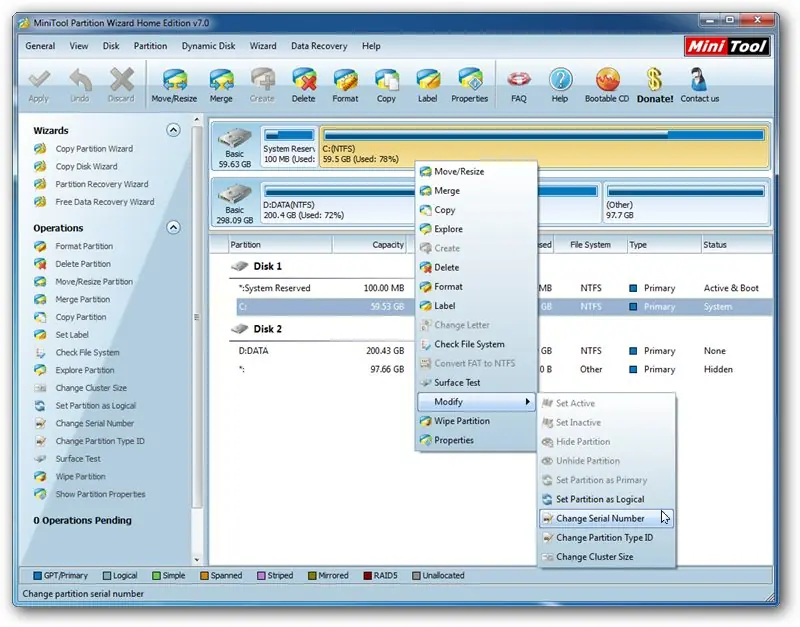Collapse the Operations section chevron
Viewport: 800px width, 627px height.
[173, 228]
